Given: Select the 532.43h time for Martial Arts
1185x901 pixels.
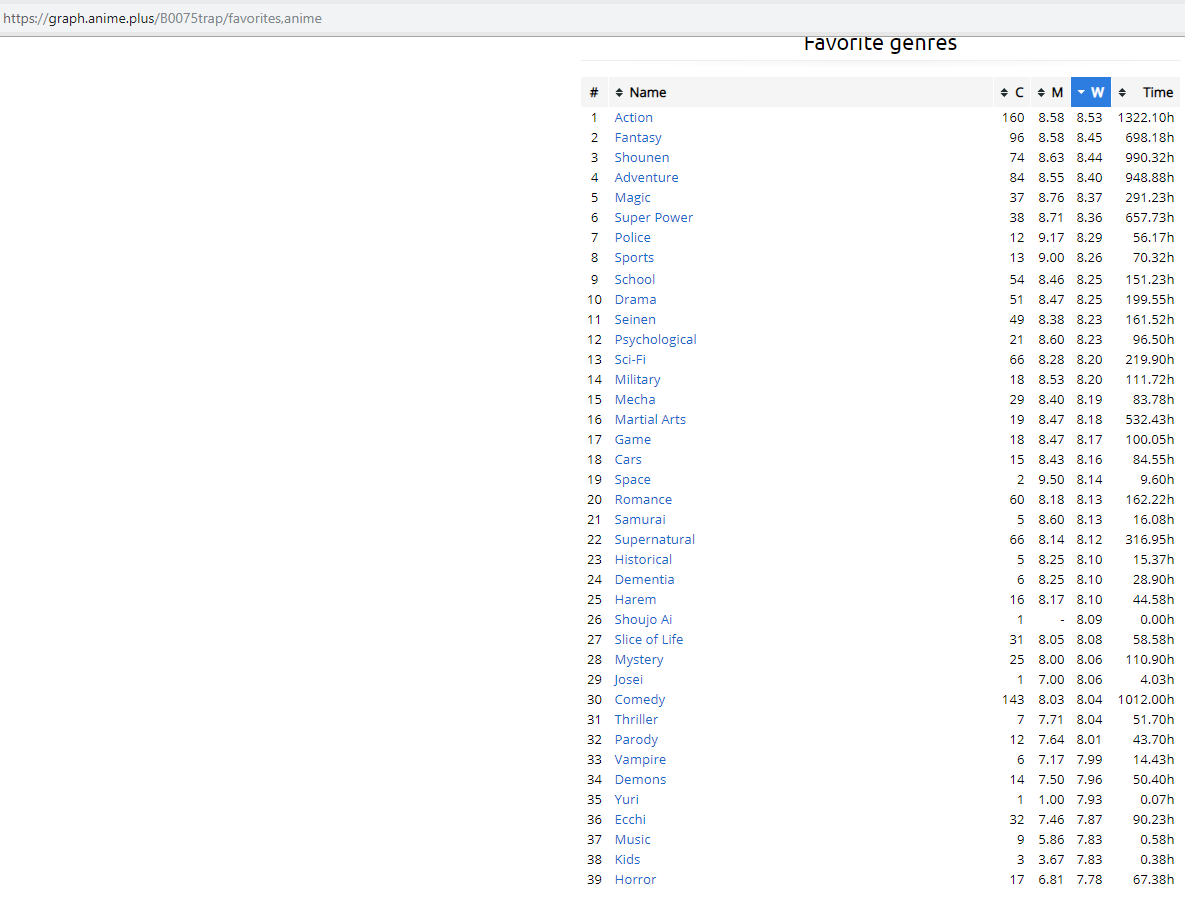Looking at the screenshot, I should click(1149, 420).
